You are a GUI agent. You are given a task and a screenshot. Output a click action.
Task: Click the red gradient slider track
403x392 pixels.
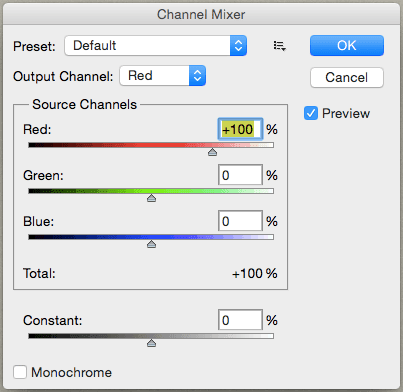[x=151, y=145]
